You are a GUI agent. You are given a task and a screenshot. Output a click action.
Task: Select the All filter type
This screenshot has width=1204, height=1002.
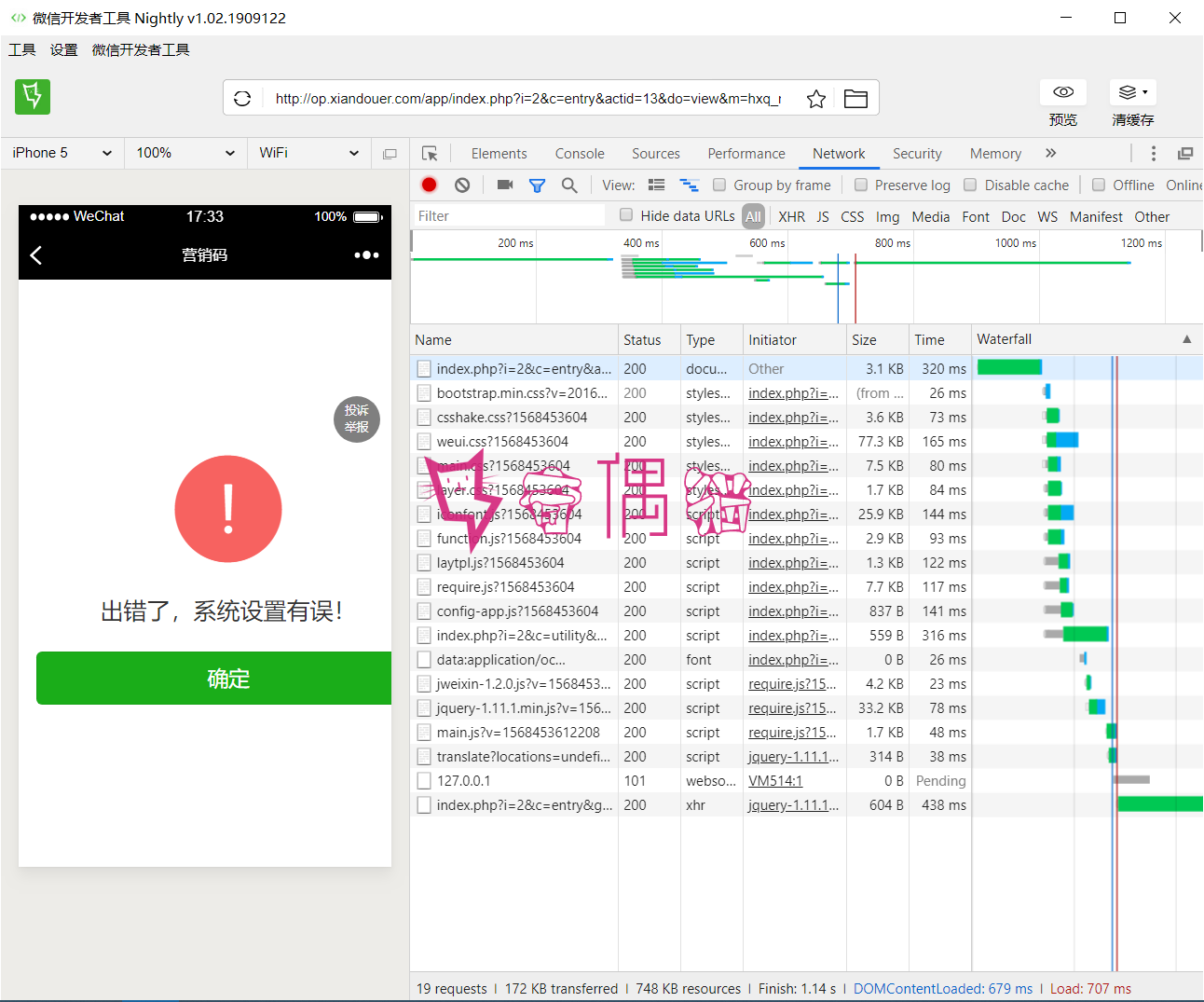(753, 216)
